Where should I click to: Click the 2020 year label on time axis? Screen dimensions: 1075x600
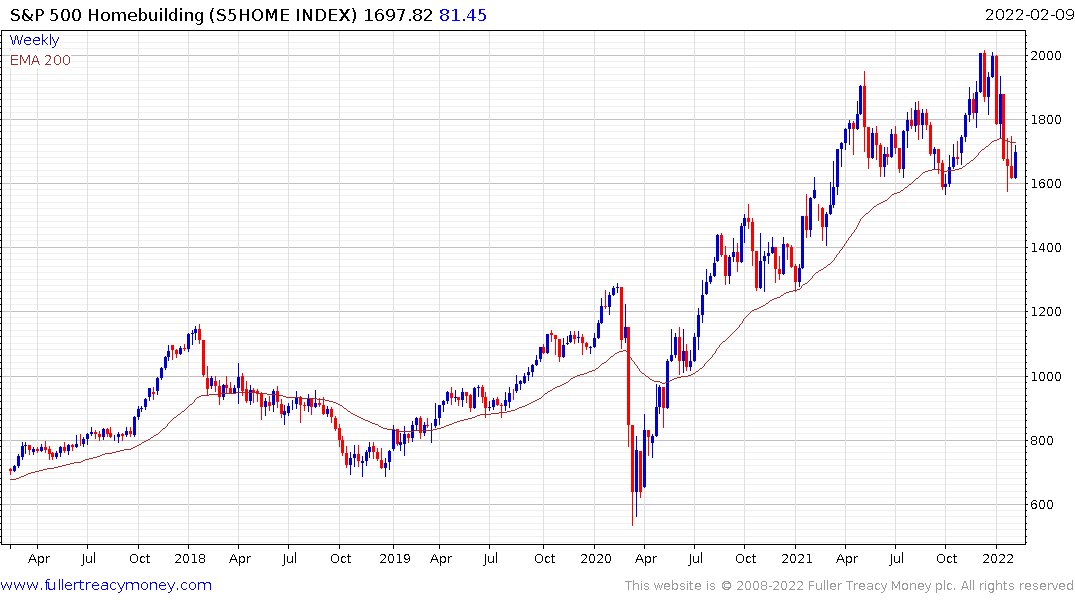coord(595,558)
